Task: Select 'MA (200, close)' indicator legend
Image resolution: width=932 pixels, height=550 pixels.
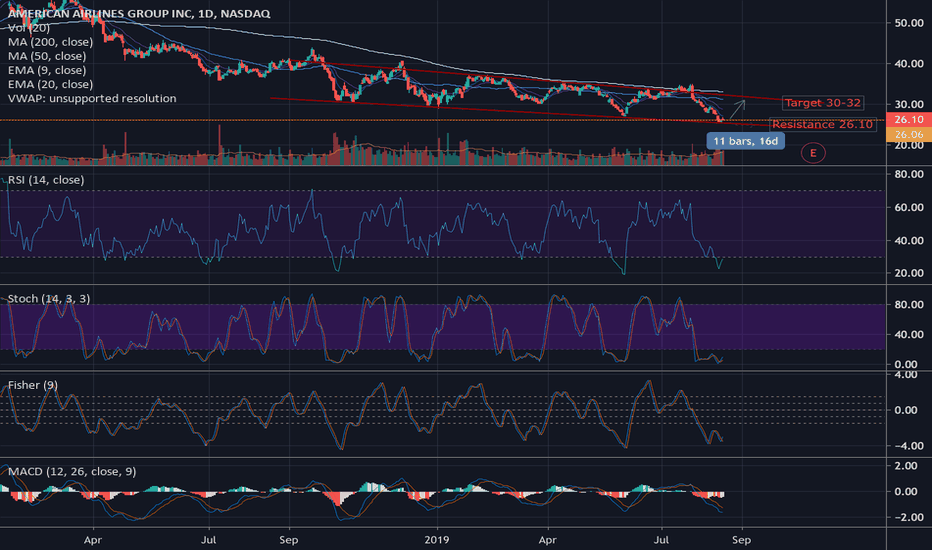Action: coord(51,42)
